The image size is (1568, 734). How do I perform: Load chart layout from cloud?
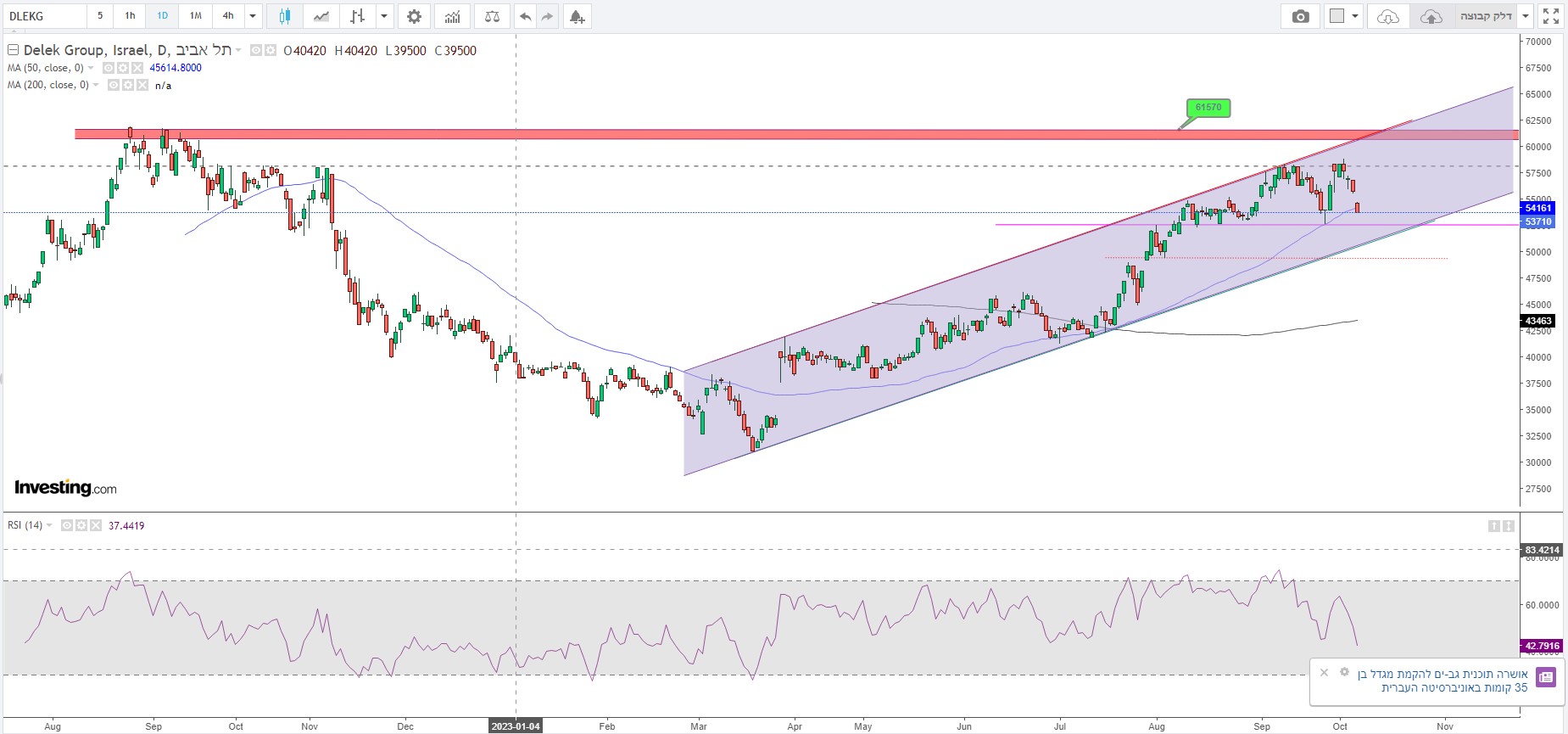[x=1388, y=16]
